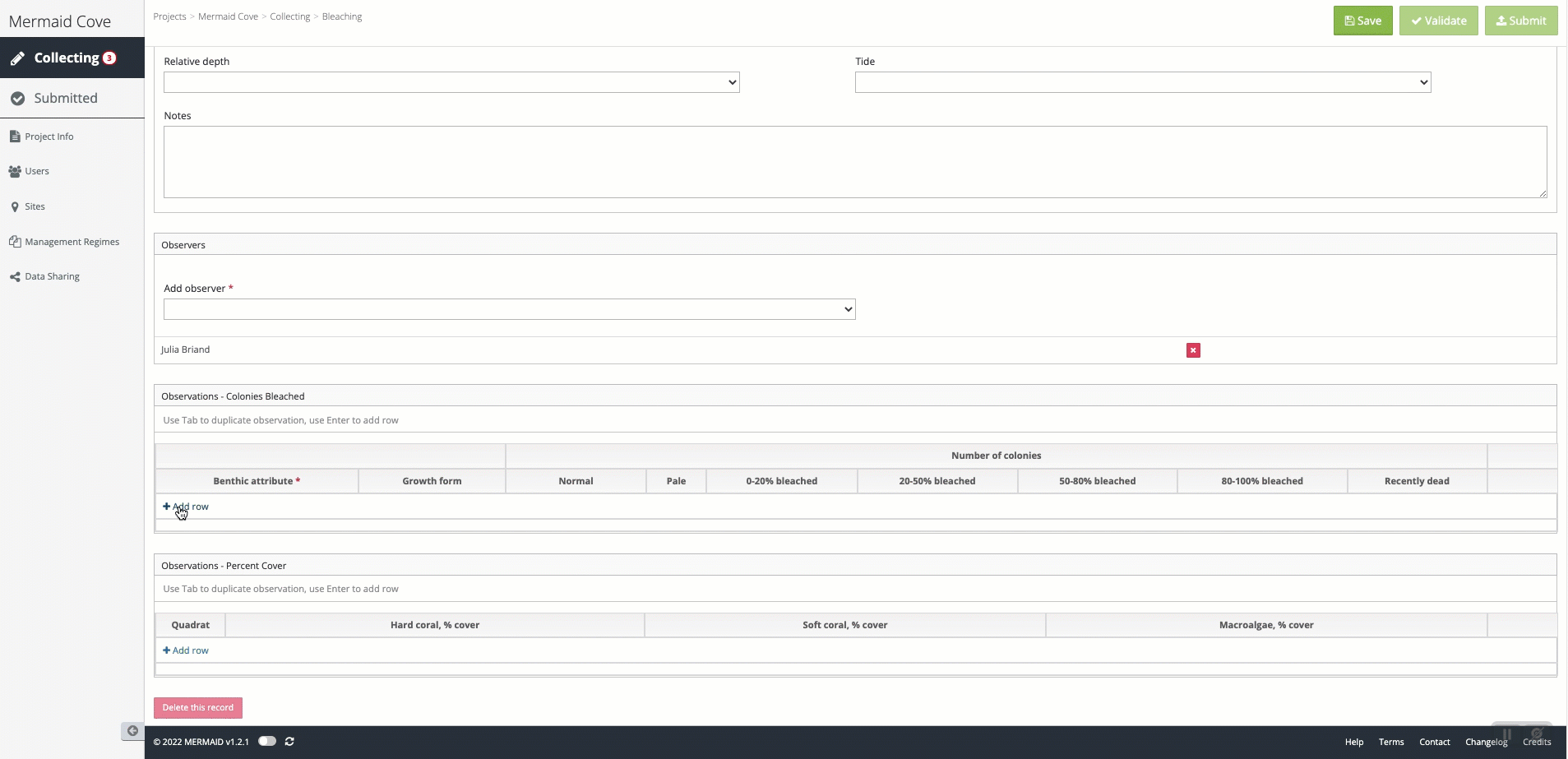Image resolution: width=1568 pixels, height=759 pixels.
Task: Click the 50-80% bleached column header
Action: [x=1098, y=481]
